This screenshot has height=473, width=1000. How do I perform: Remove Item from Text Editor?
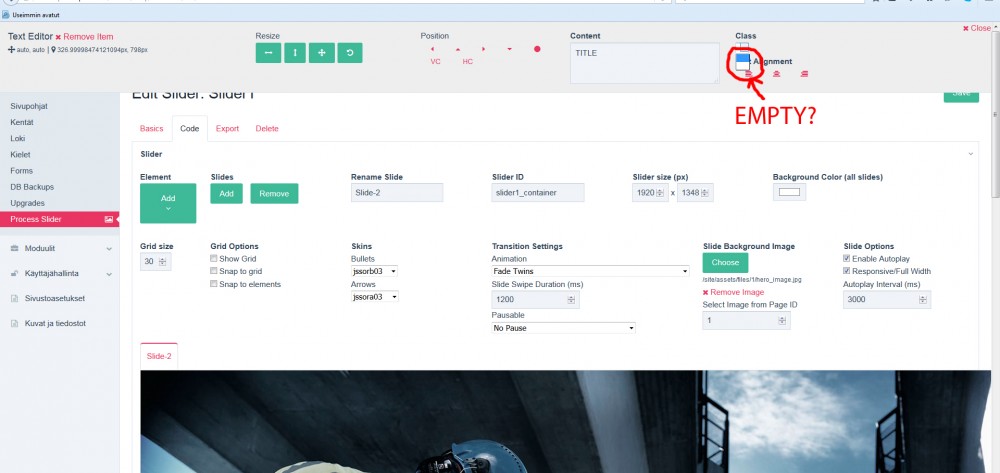[x=84, y=37]
